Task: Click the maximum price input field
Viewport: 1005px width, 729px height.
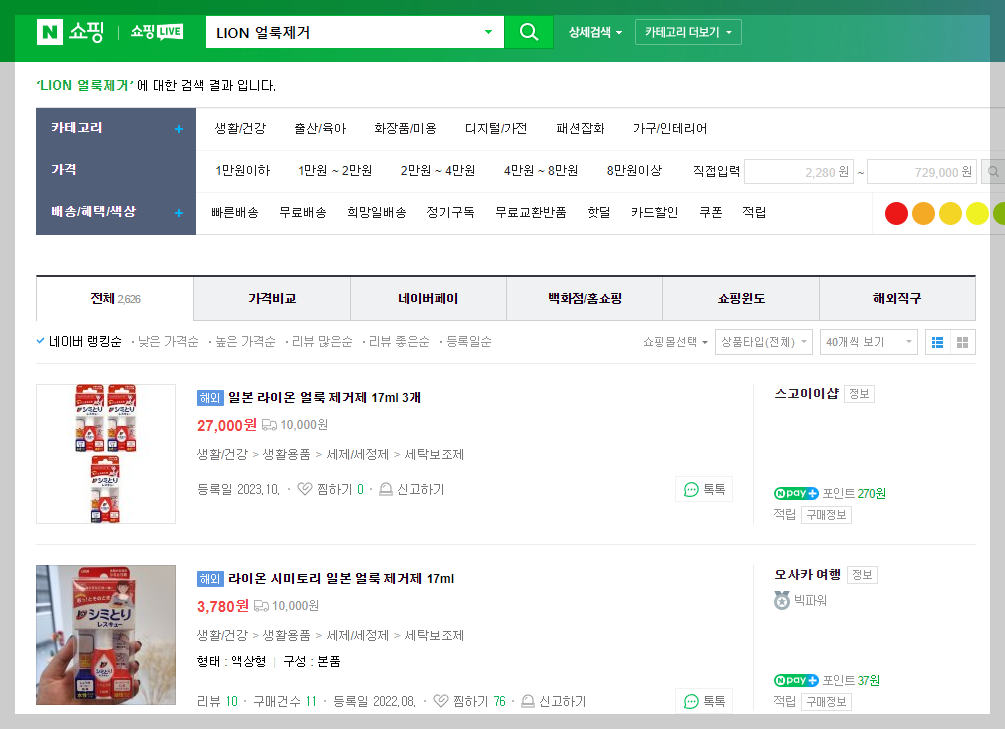Action: point(922,172)
